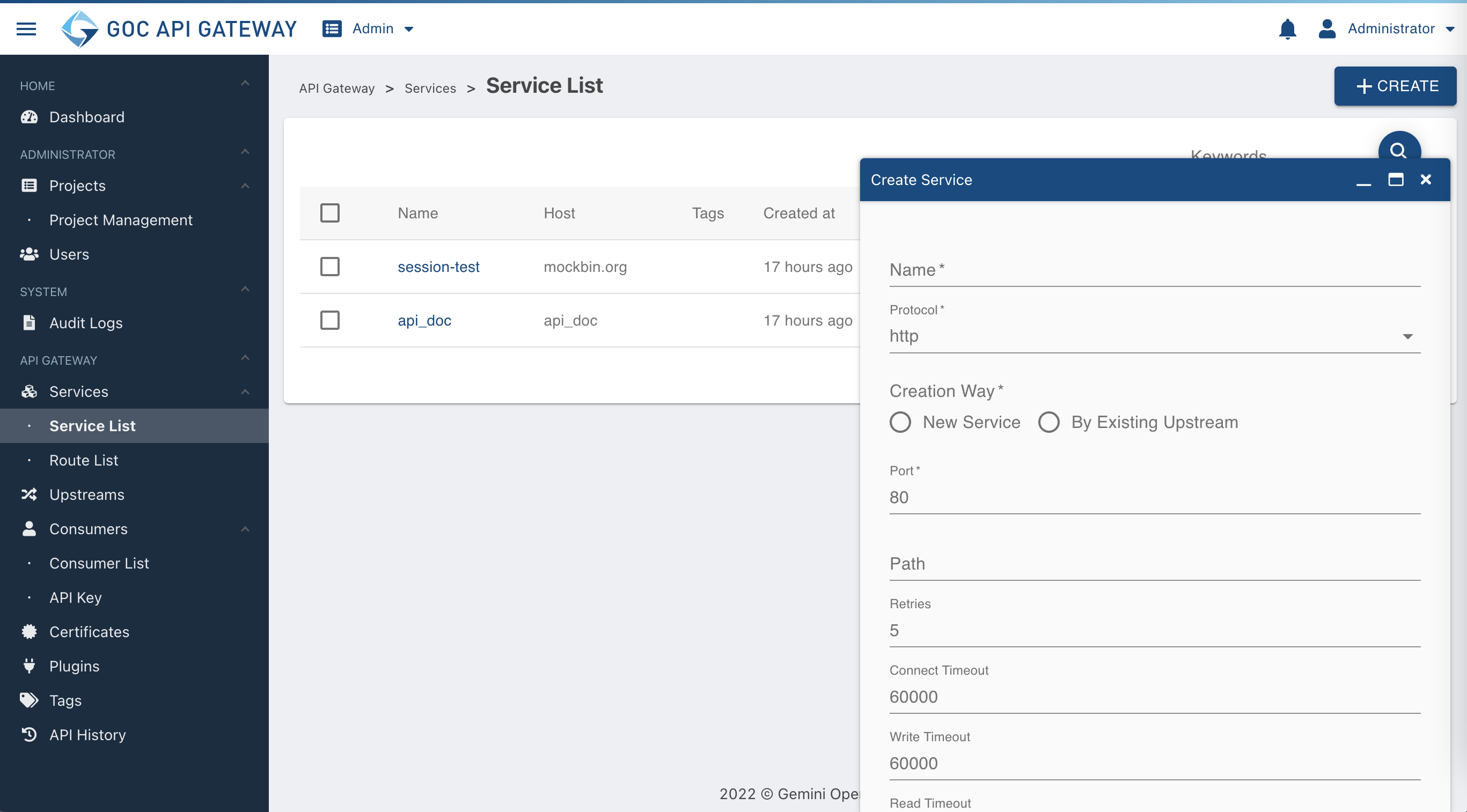Select By Existing Upstream radio option

(x=1048, y=422)
